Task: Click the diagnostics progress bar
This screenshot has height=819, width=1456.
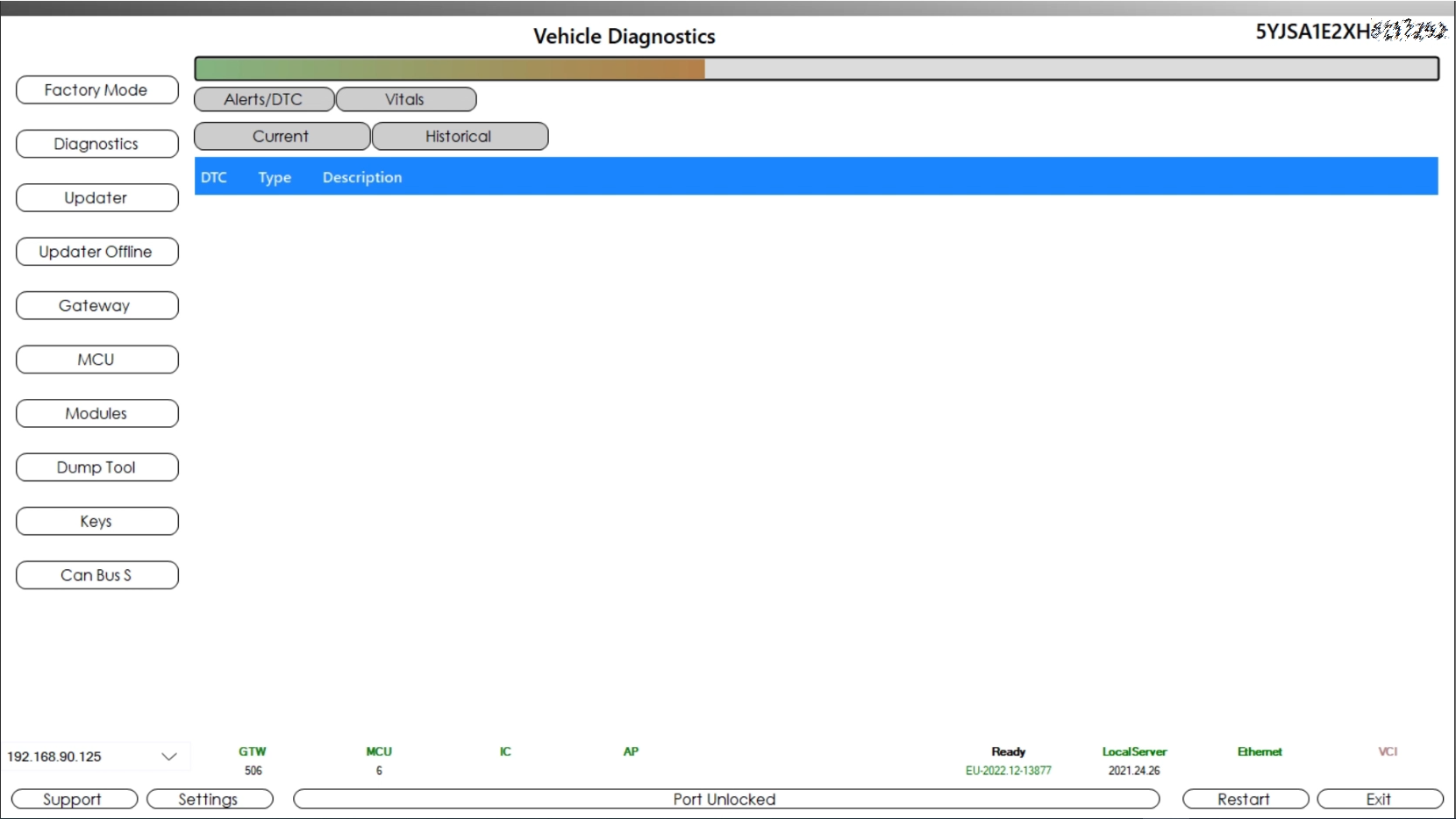Action: coord(817,68)
